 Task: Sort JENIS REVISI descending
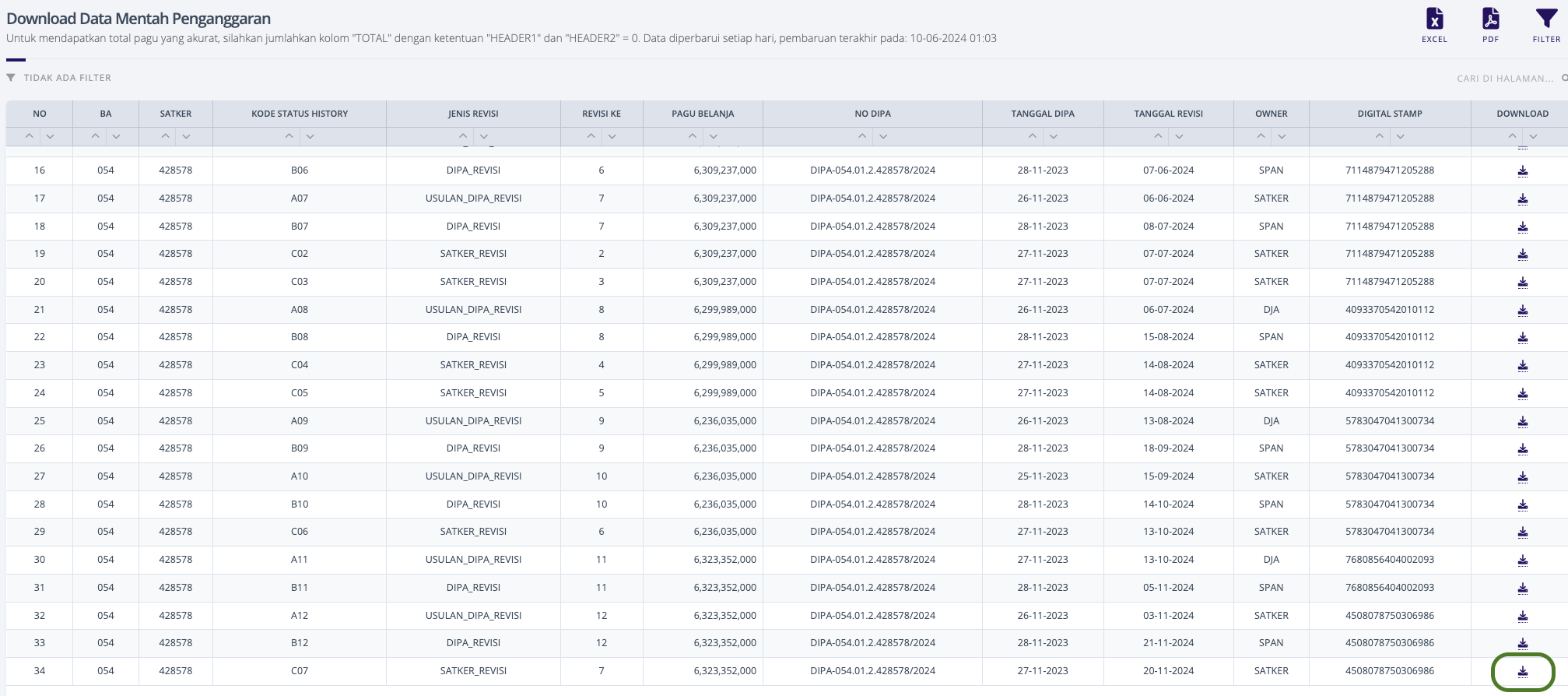[484, 136]
